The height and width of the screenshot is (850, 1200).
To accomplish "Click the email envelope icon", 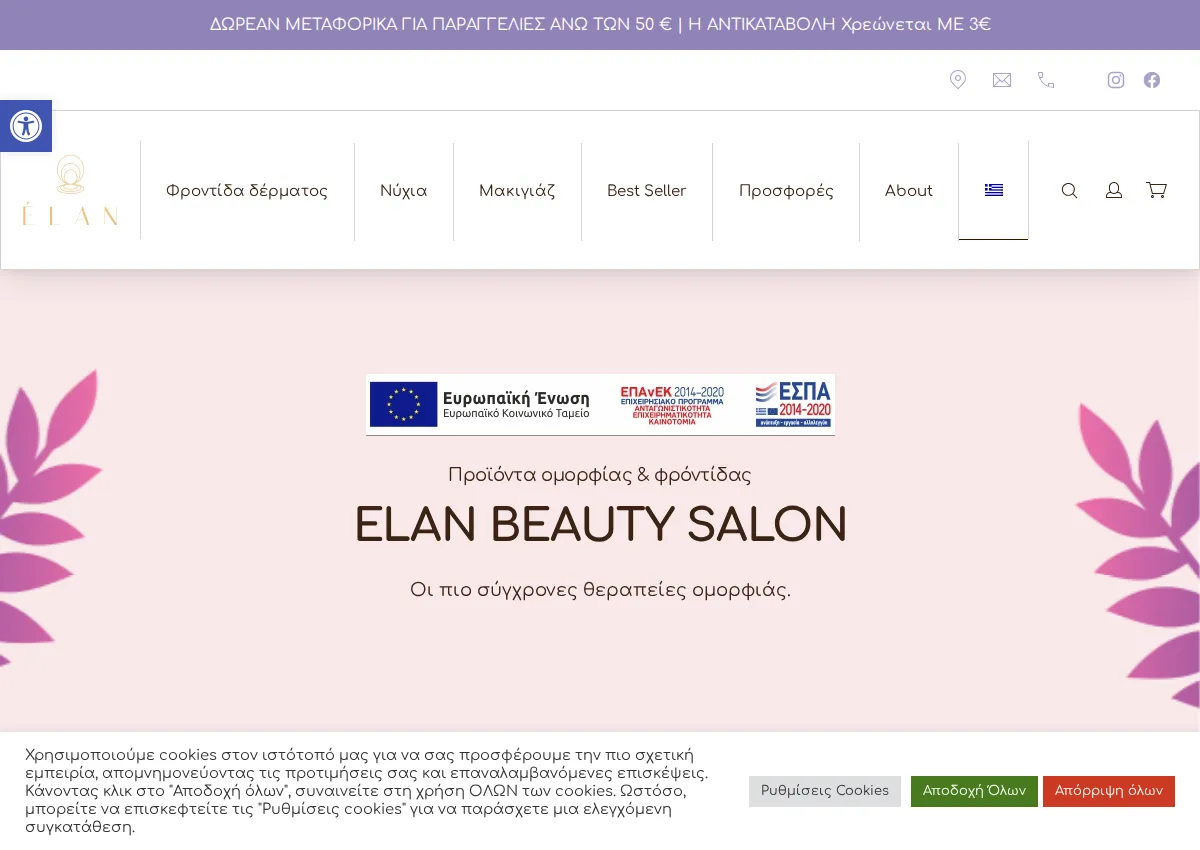I will 1002,80.
